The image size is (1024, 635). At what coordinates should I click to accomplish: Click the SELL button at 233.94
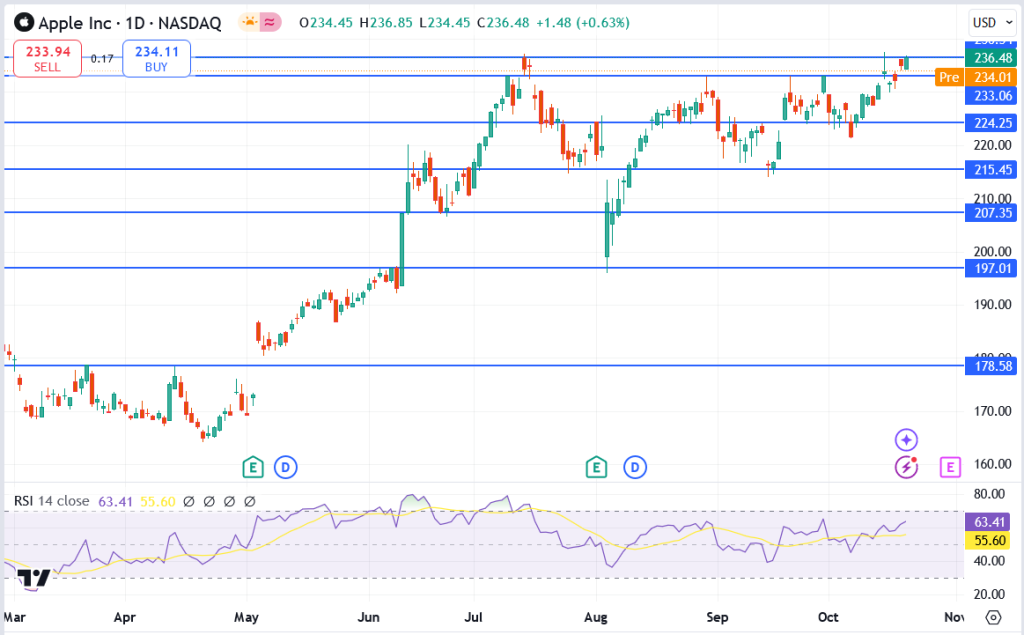(48, 58)
